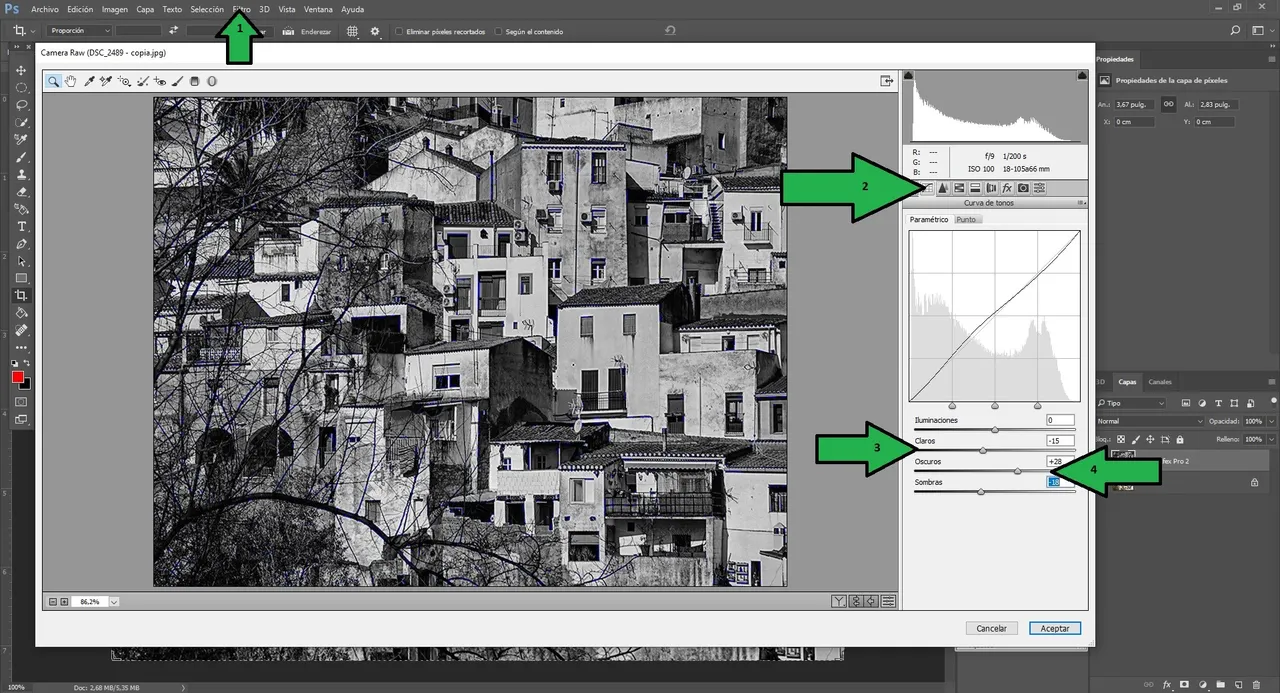Viewport: 1280px width, 693px height.
Task: Open the Selección menu
Action: [207, 9]
